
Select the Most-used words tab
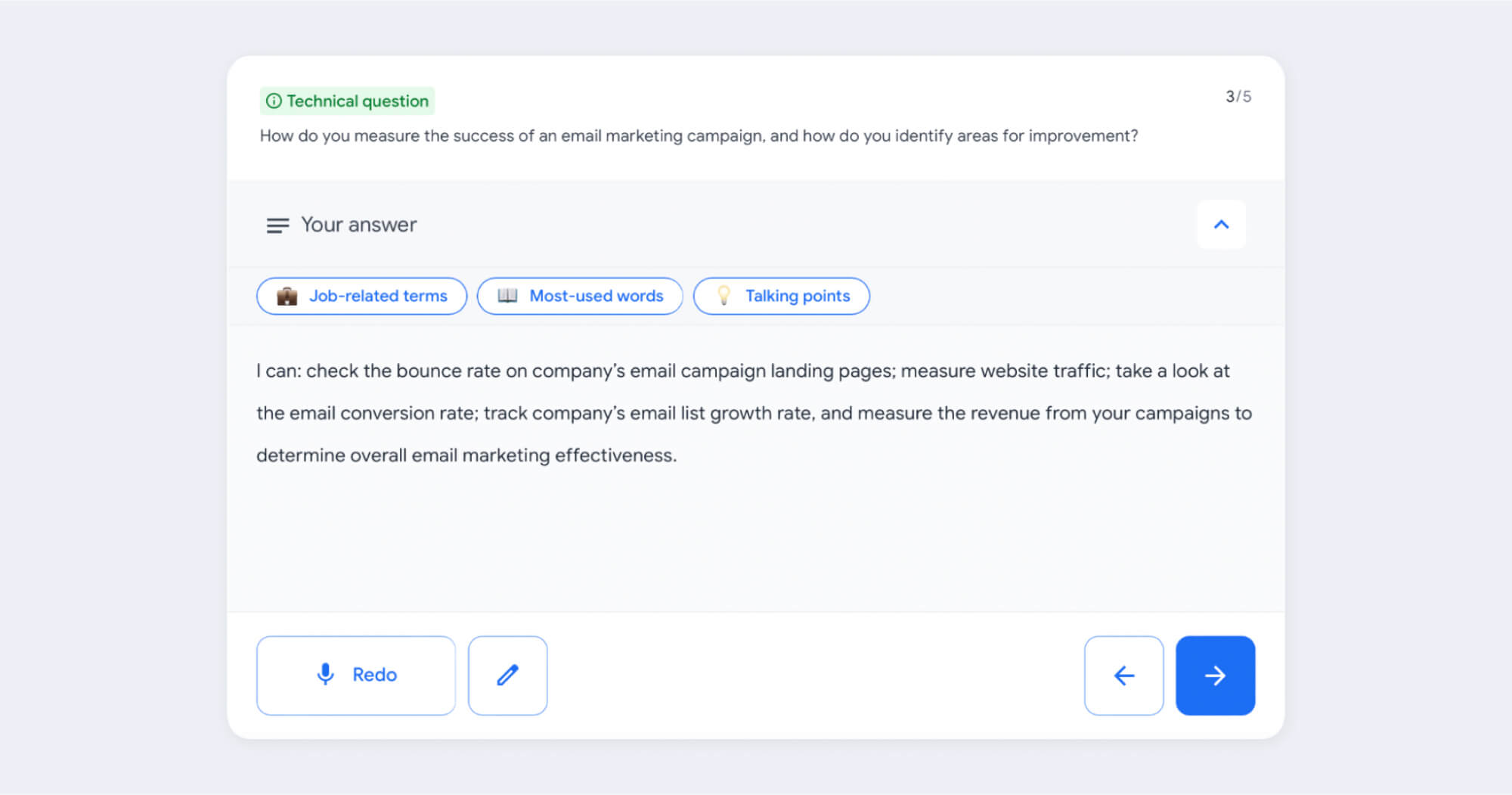[596, 296]
